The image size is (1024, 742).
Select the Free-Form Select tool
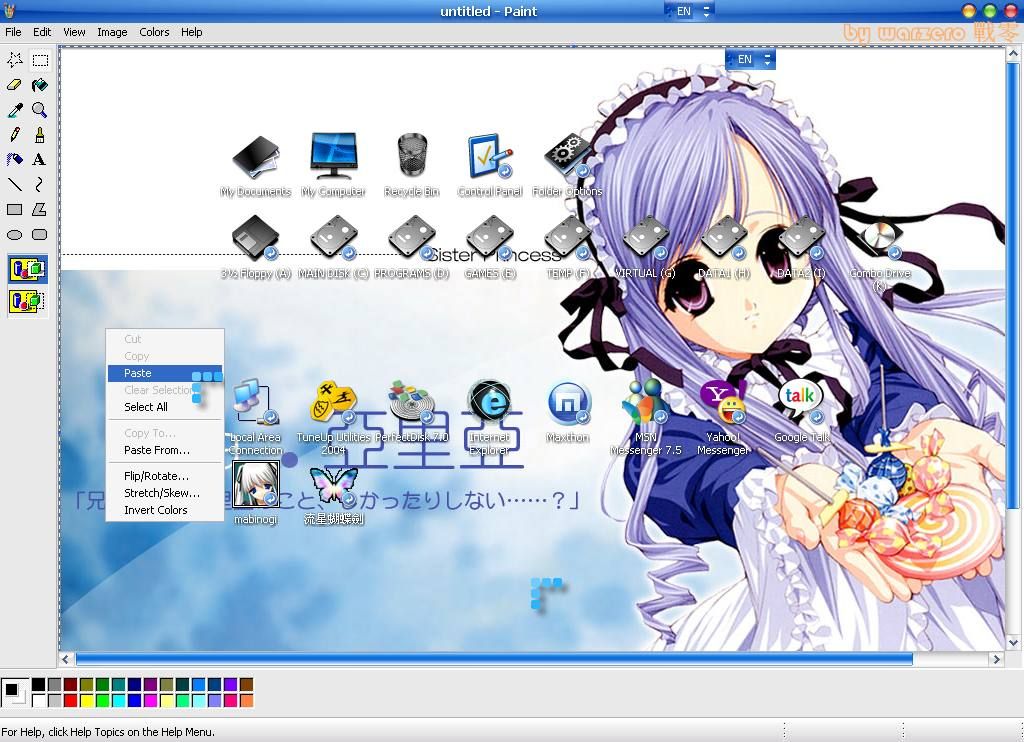pos(14,60)
